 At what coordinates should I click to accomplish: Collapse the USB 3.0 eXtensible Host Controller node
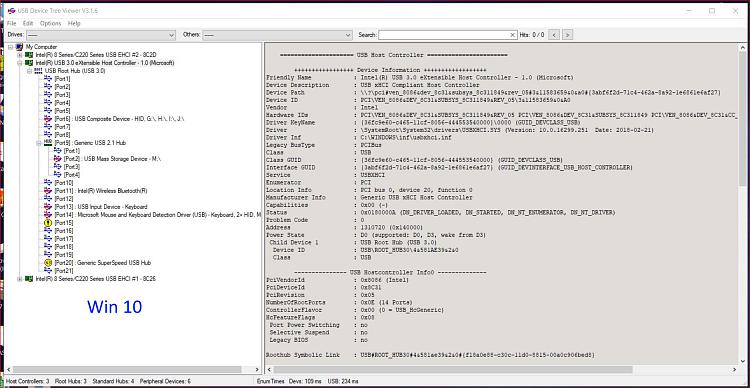tap(20, 63)
